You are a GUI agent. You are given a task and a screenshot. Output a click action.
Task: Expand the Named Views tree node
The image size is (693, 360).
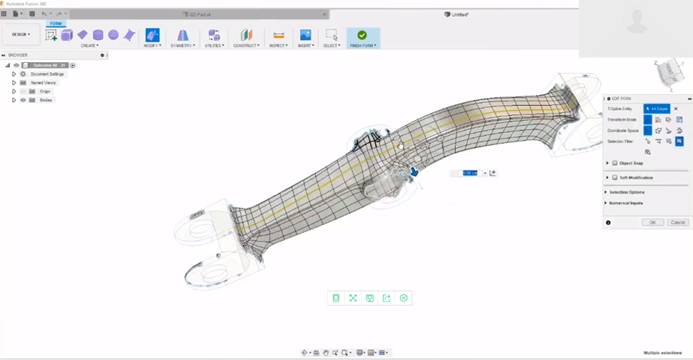(14, 83)
